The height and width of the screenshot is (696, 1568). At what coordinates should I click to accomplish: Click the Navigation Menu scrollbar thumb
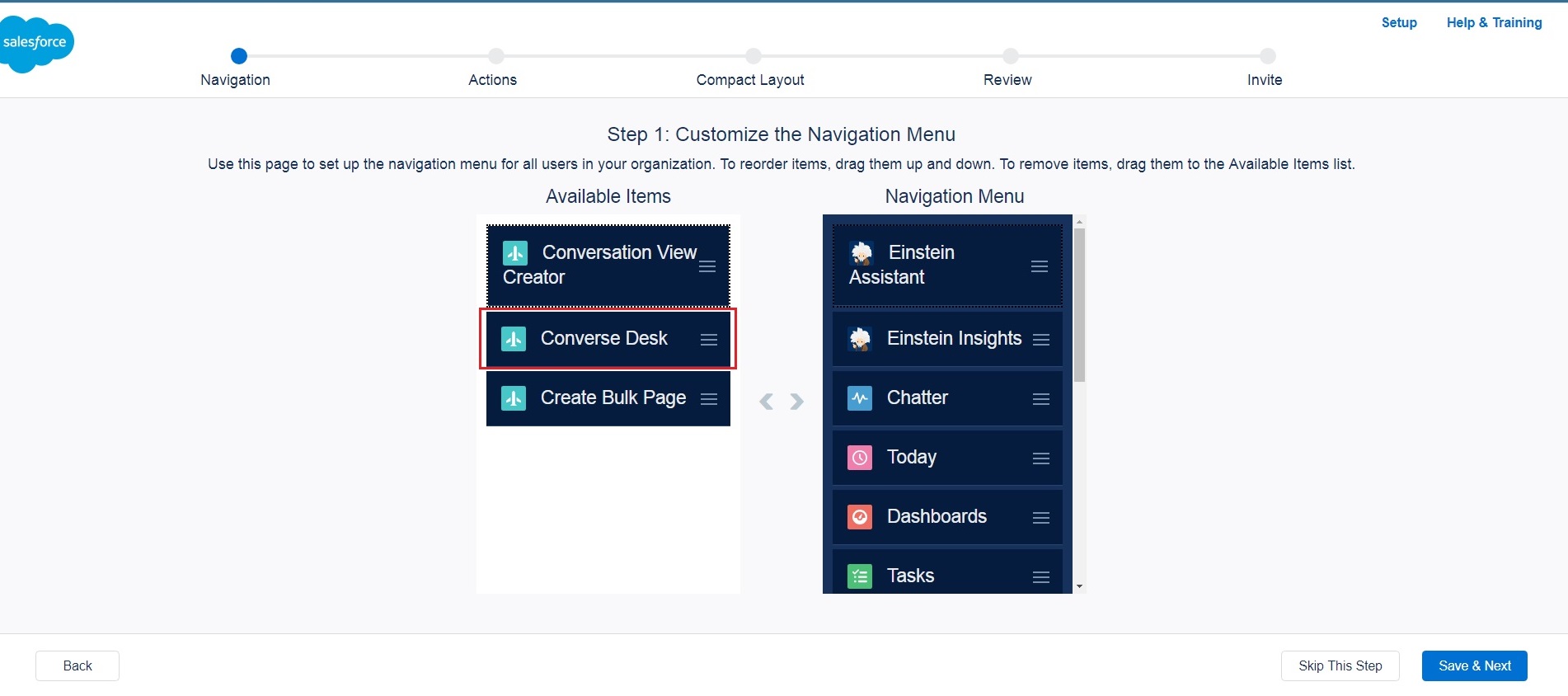click(x=1079, y=305)
